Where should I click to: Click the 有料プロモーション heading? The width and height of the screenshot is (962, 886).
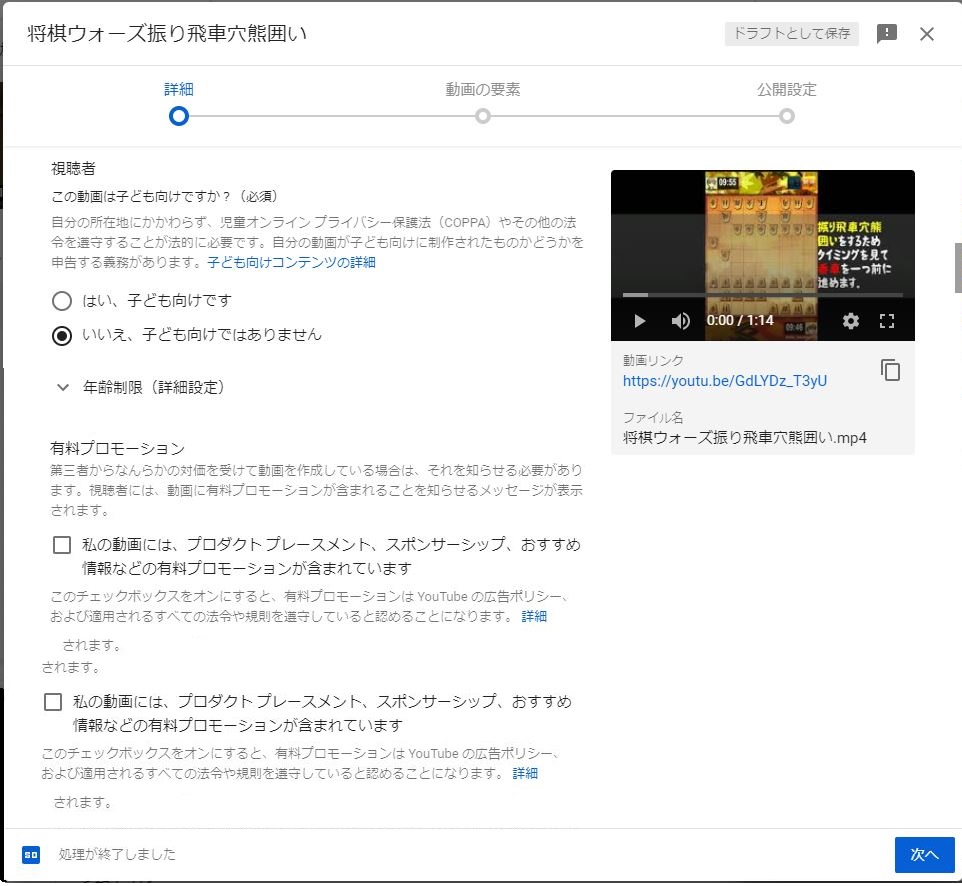117,449
